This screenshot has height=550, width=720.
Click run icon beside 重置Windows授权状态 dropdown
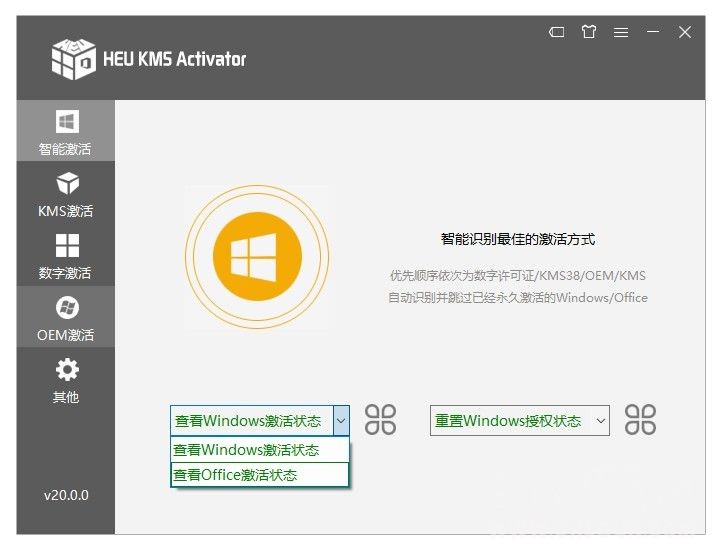[x=640, y=420]
